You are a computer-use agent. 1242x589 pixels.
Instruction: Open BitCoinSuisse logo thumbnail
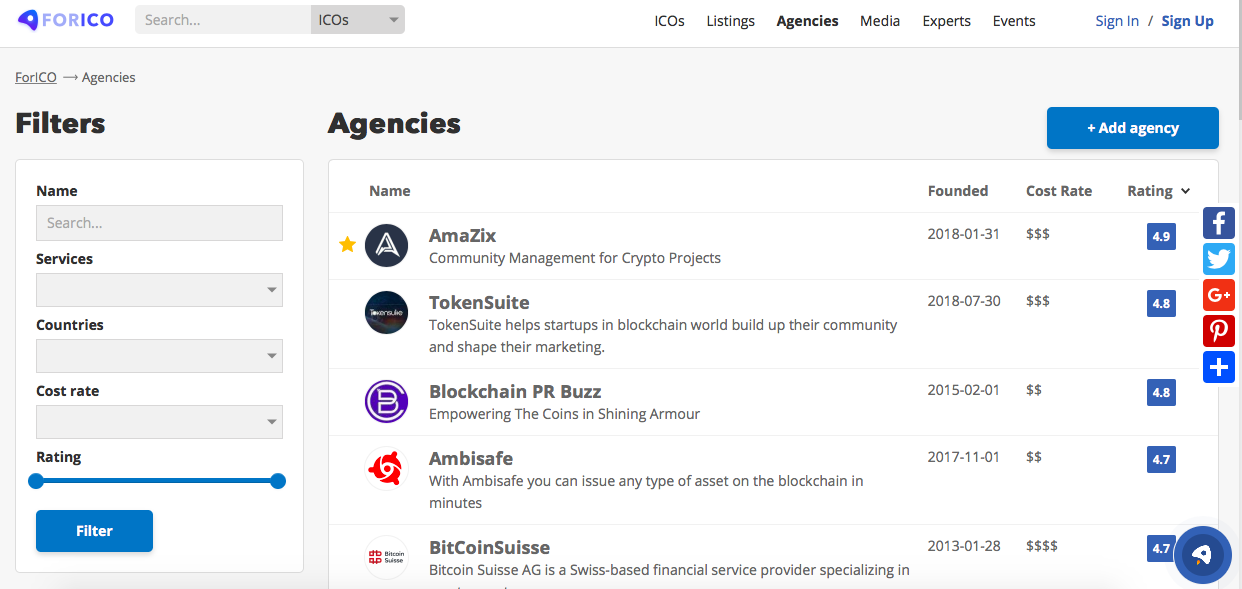(x=386, y=557)
